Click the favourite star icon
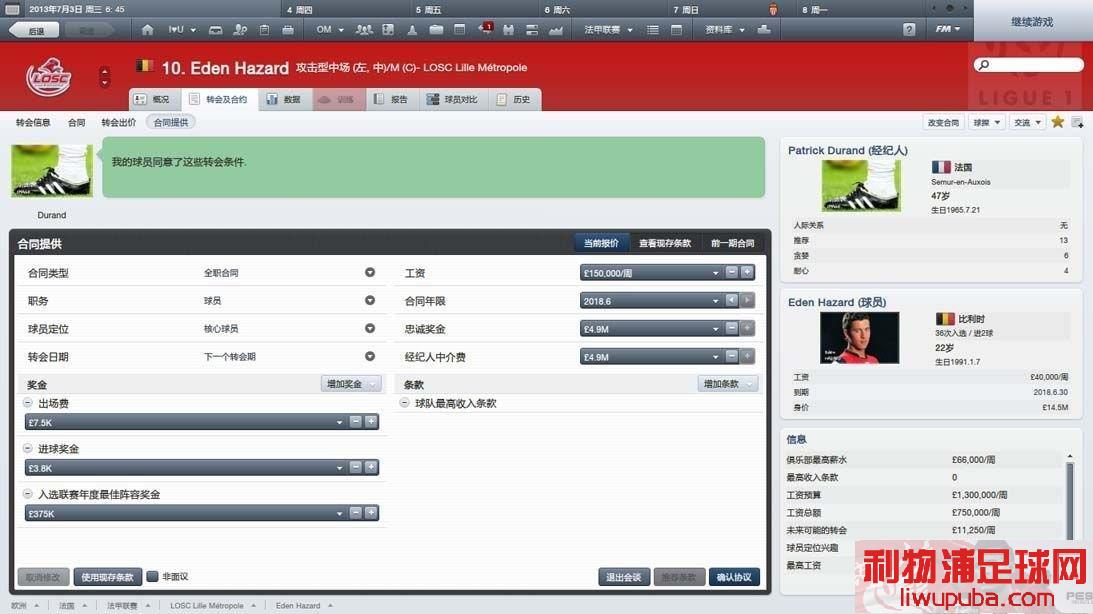Viewport: 1093px width, 614px height. pos(1057,122)
